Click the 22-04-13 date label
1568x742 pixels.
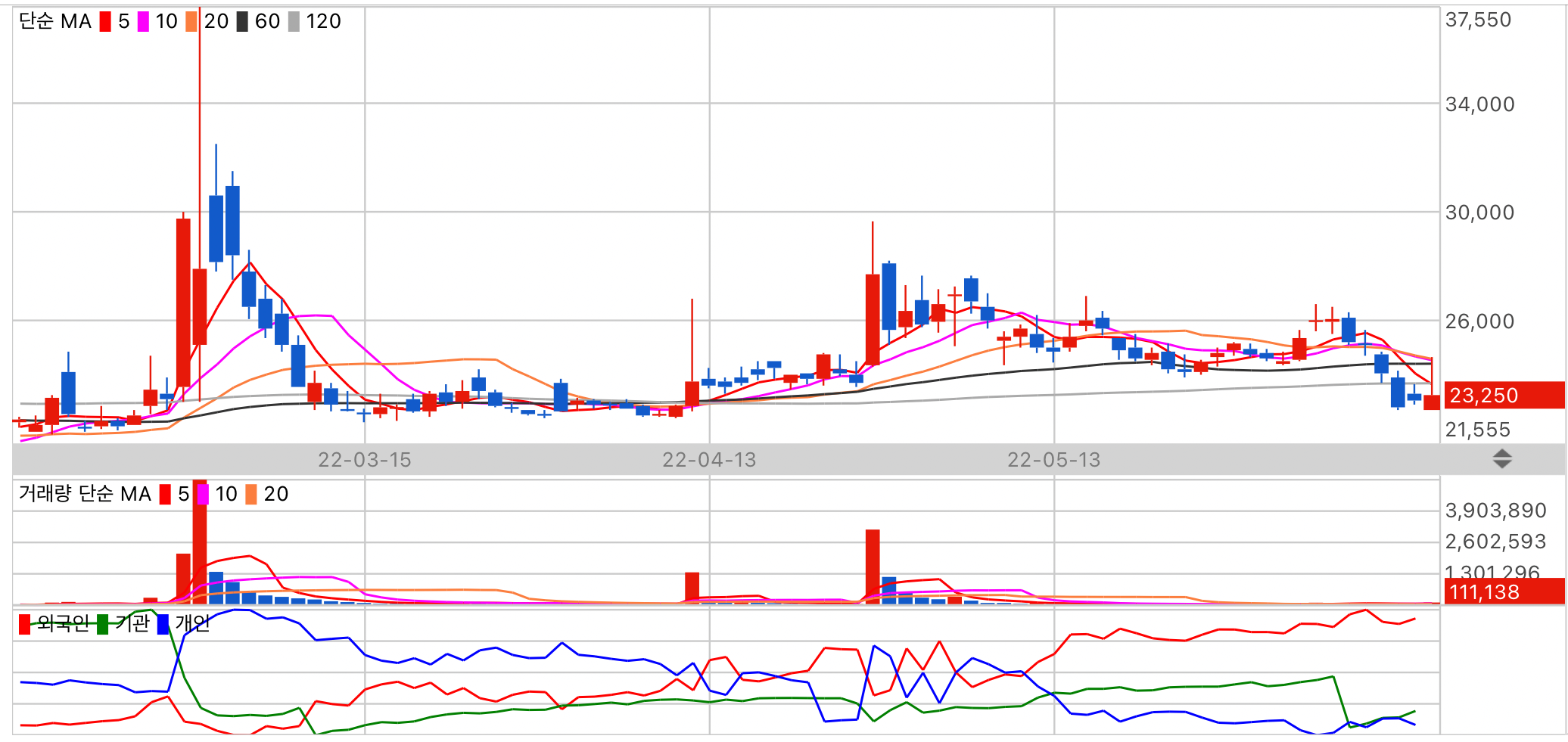(x=709, y=460)
